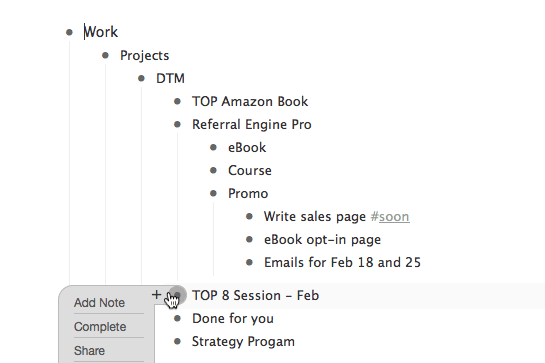545x363 pixels.
Task: Zoom into DTM via its bullet
Action: click(x=141, y=78)
